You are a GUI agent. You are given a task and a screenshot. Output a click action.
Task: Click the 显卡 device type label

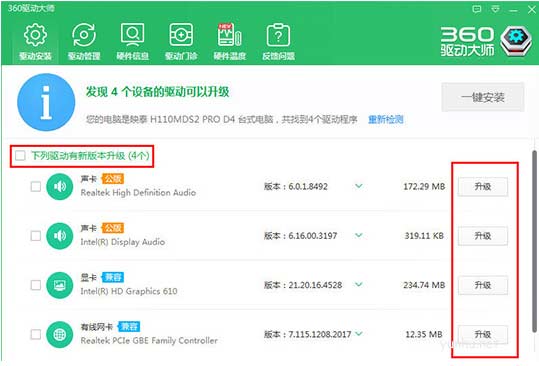point(89,277)
